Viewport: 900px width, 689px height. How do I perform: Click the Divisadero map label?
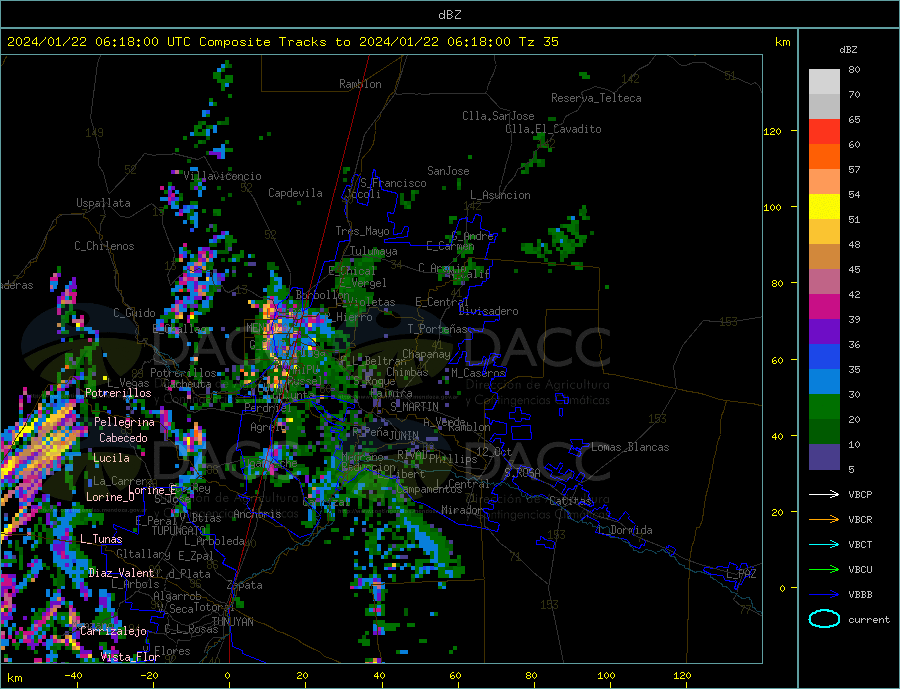click(x=488, y=311)
